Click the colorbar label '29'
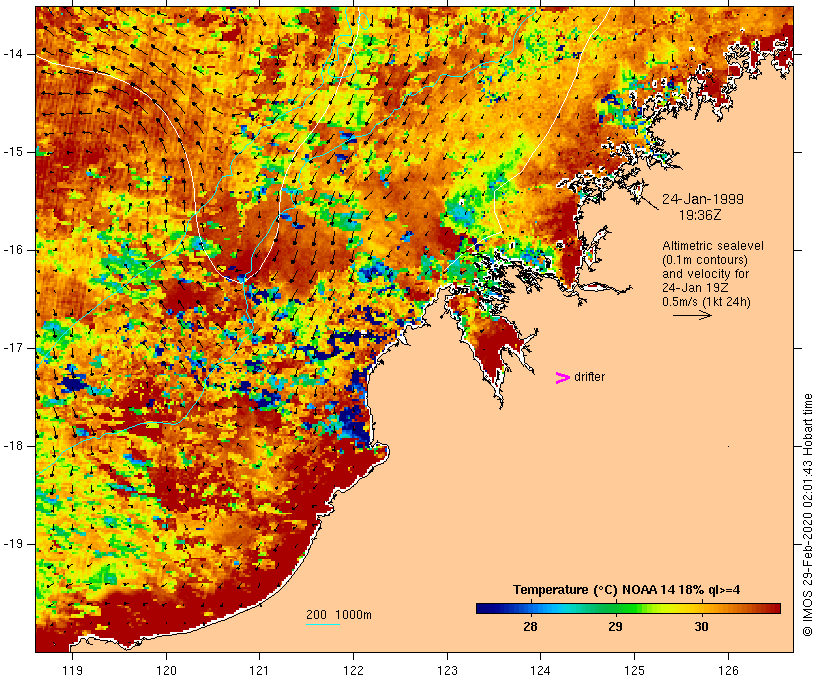820x680 pixels. (x=616, y=627)
